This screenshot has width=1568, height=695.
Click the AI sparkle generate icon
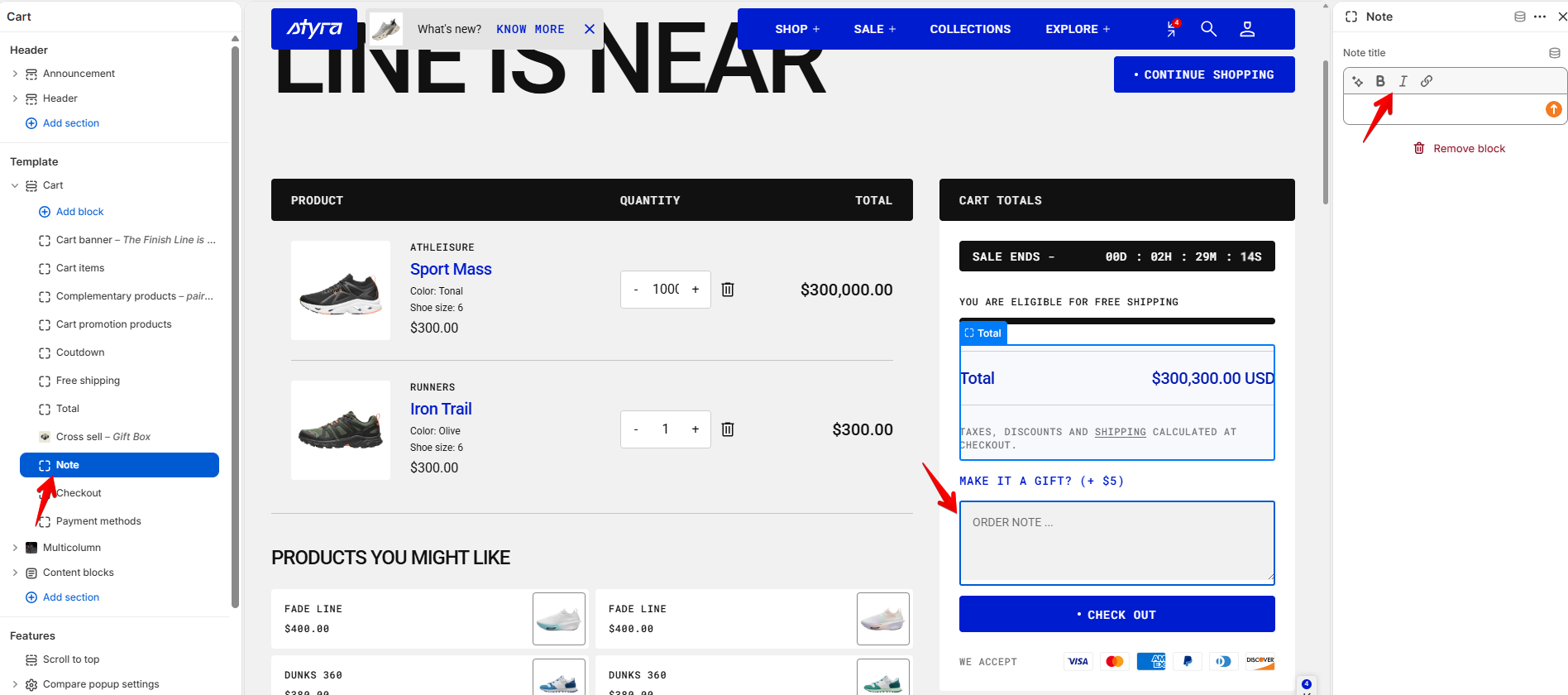tap(1357, 81)
